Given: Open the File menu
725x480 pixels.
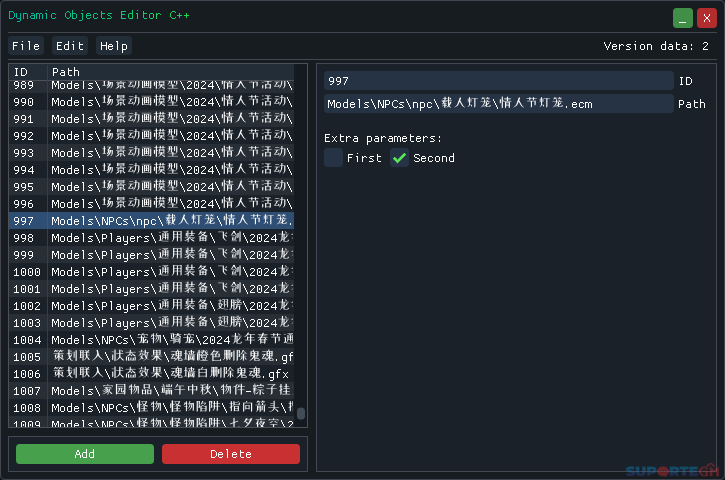Looking at the screenshot, I should (26, 46).
